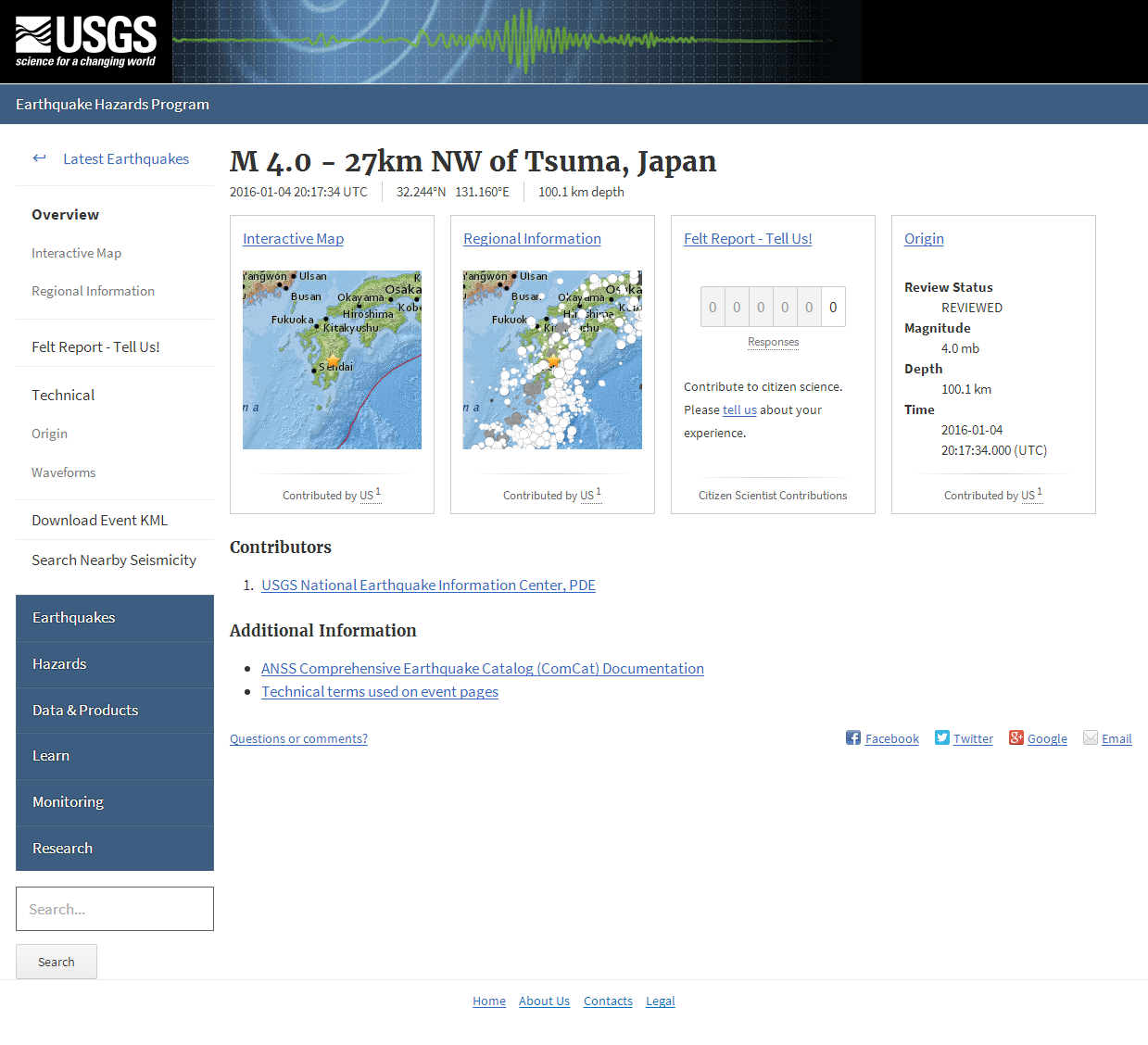The height and width of the screenshot is (1045, 1148).
Task: Click the '2016-01-04 20:17:34 UTC' timestamp
Action: [298, 192]
